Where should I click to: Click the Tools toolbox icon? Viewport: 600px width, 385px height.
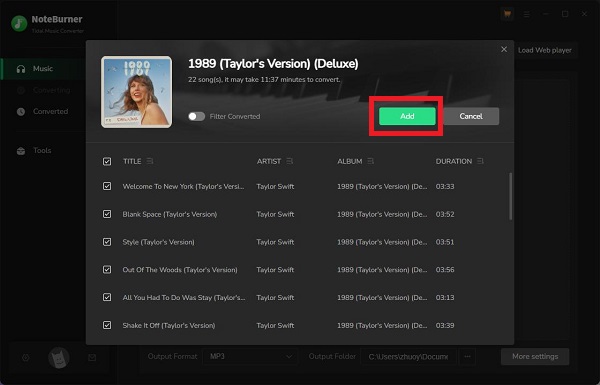[21, 151]
